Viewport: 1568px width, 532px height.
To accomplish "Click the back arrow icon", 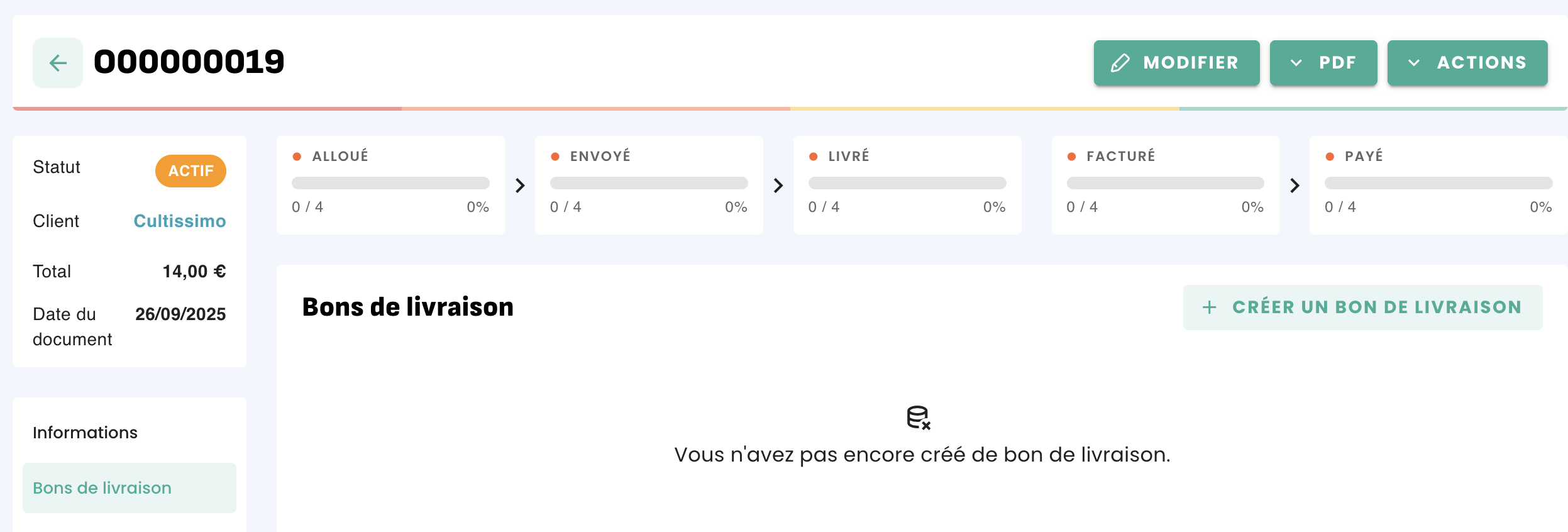I will (58, 63).
